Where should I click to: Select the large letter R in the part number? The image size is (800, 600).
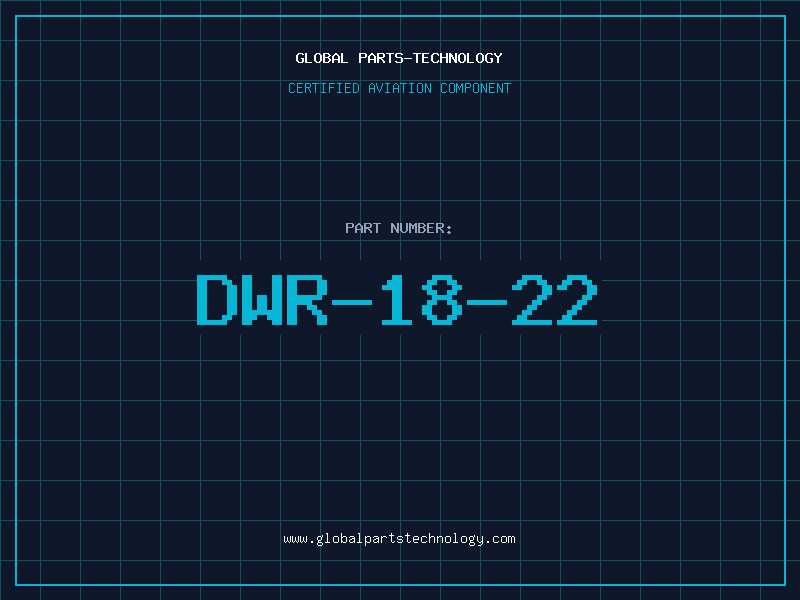pos(307,300)
